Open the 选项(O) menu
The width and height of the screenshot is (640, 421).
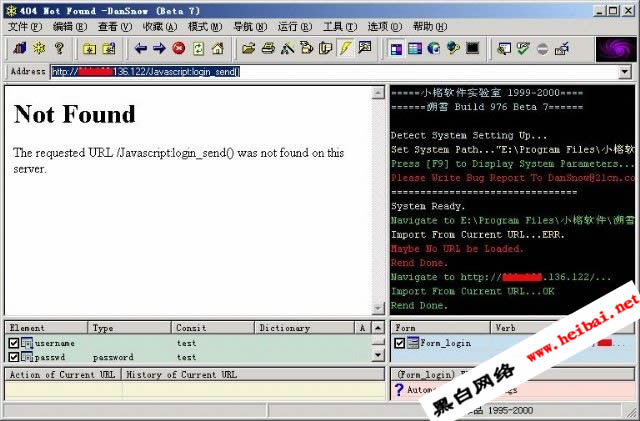(x=384, y=27)
